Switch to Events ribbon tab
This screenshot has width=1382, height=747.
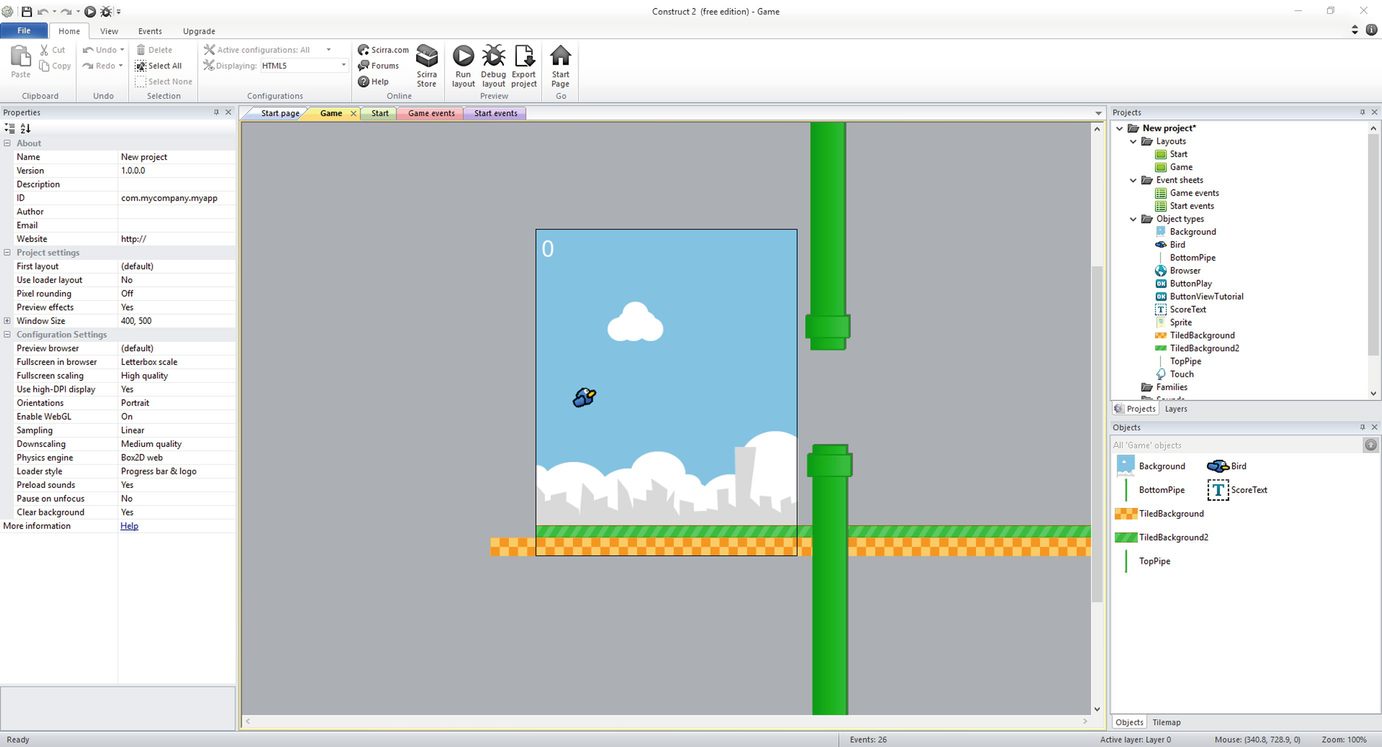point(150,31)
